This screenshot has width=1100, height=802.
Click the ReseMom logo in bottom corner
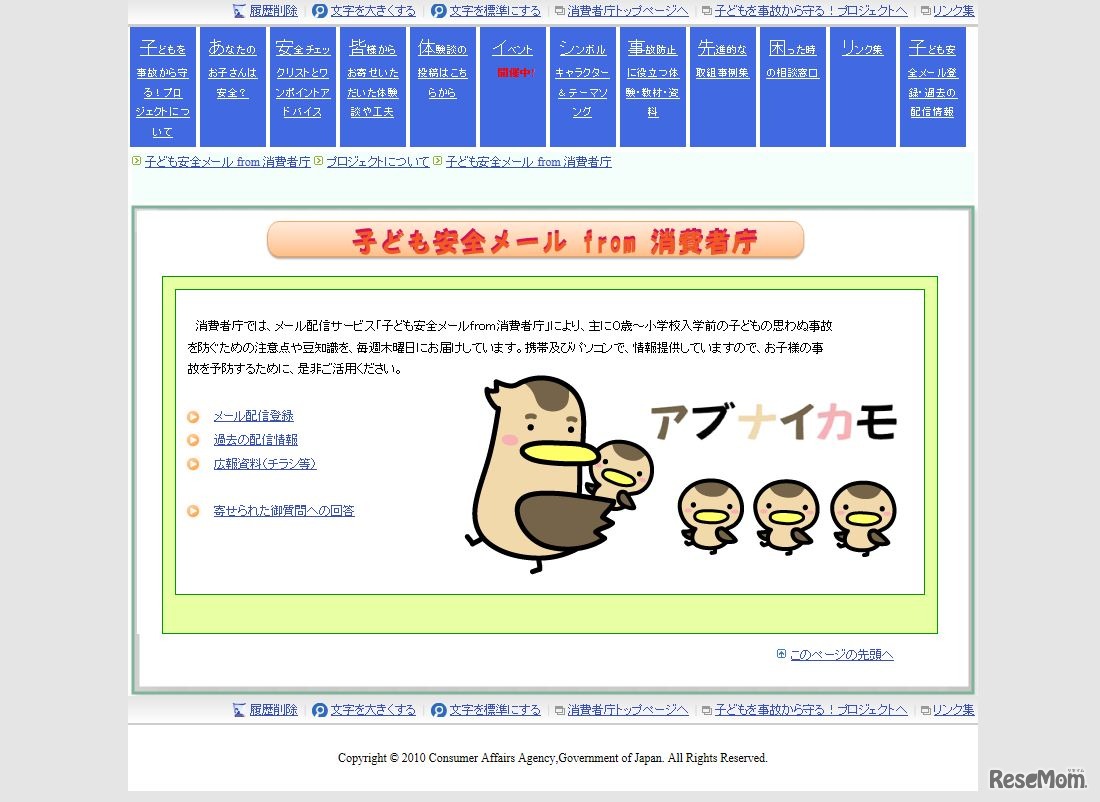point(1037,779)
